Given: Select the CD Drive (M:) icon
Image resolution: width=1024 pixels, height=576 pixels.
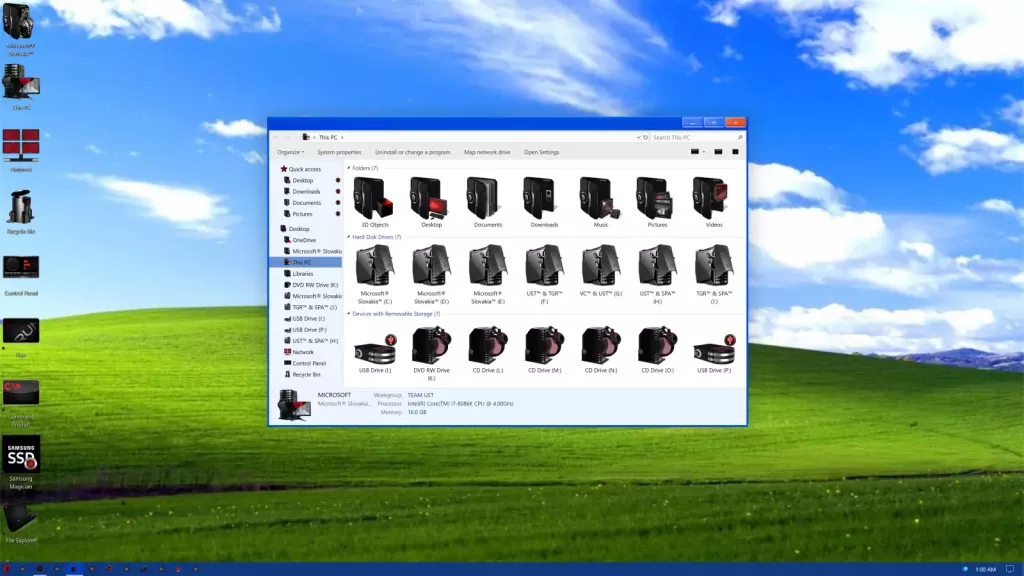Looking at the screenshot, I should pos(544,349).
